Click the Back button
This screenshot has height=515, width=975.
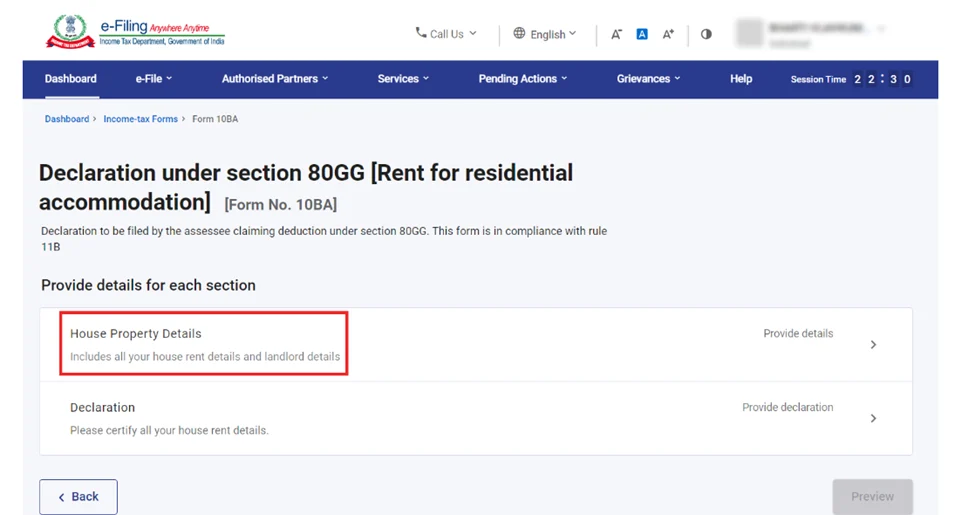click(x=78, y=496)
